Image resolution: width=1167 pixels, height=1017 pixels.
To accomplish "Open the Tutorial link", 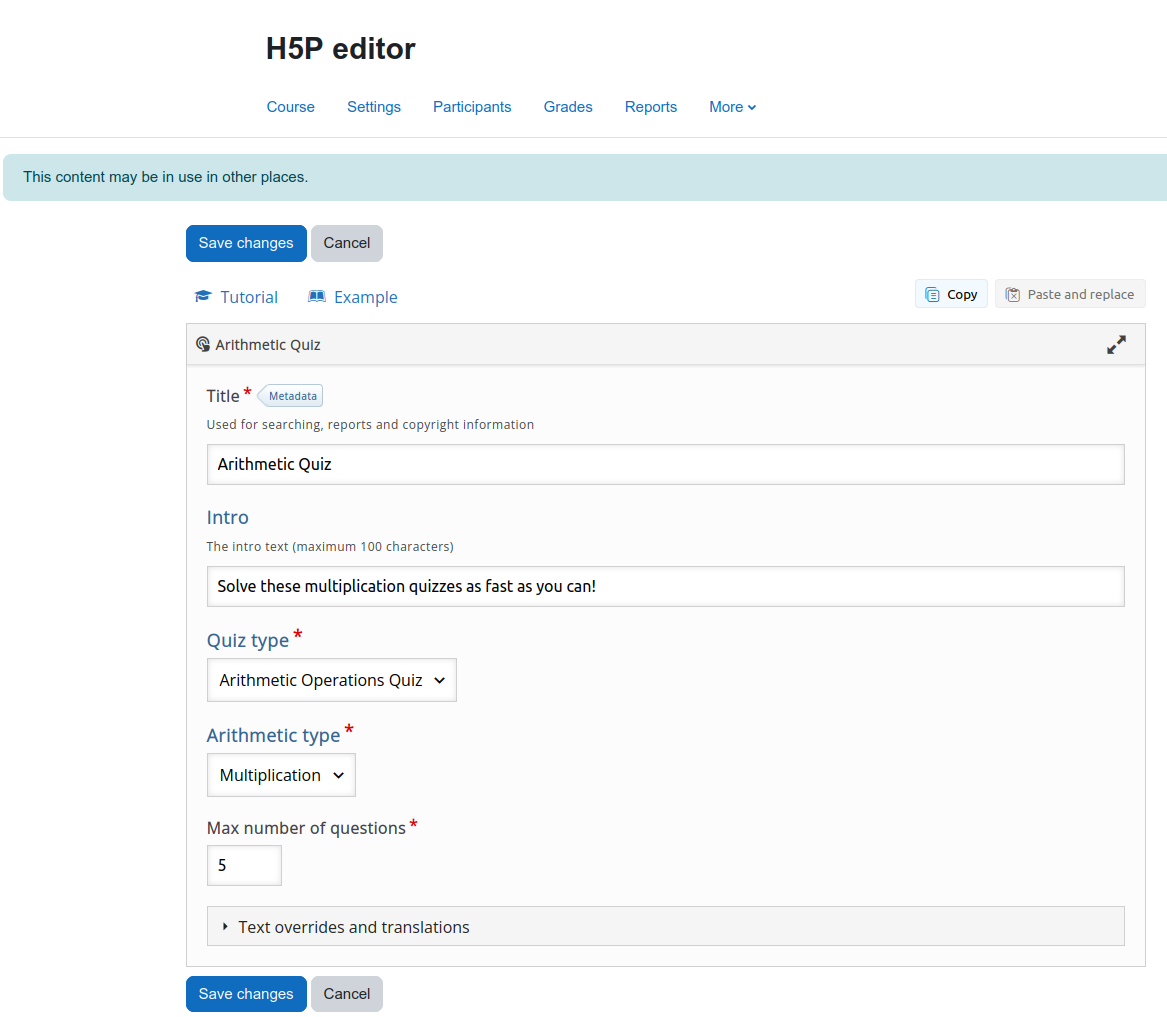I will (249, 297).
